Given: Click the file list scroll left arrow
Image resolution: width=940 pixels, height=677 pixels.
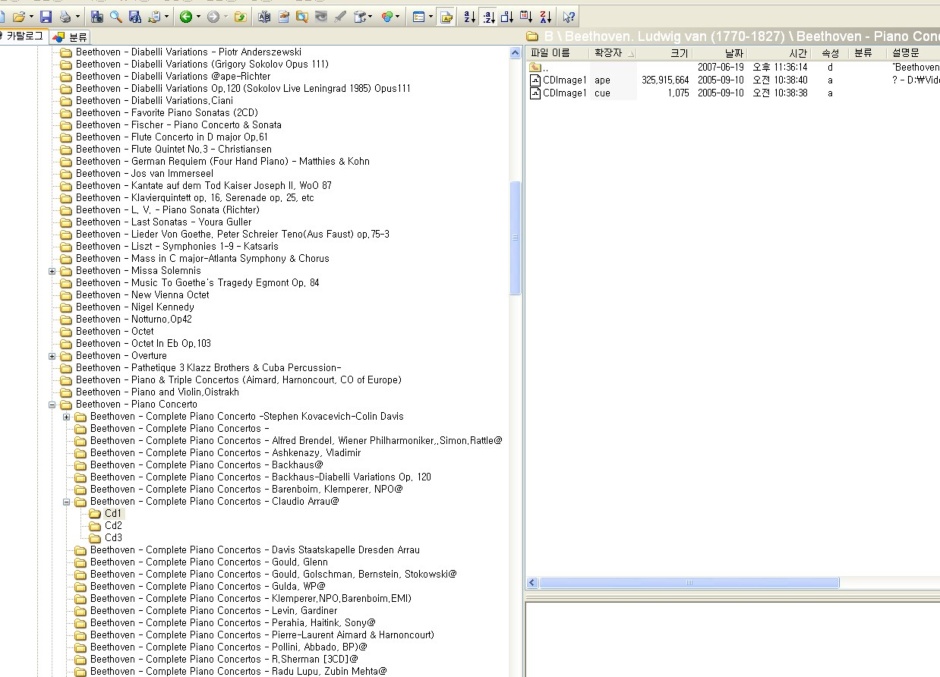Looking at the screenshot, I should (x=532, y=583).
